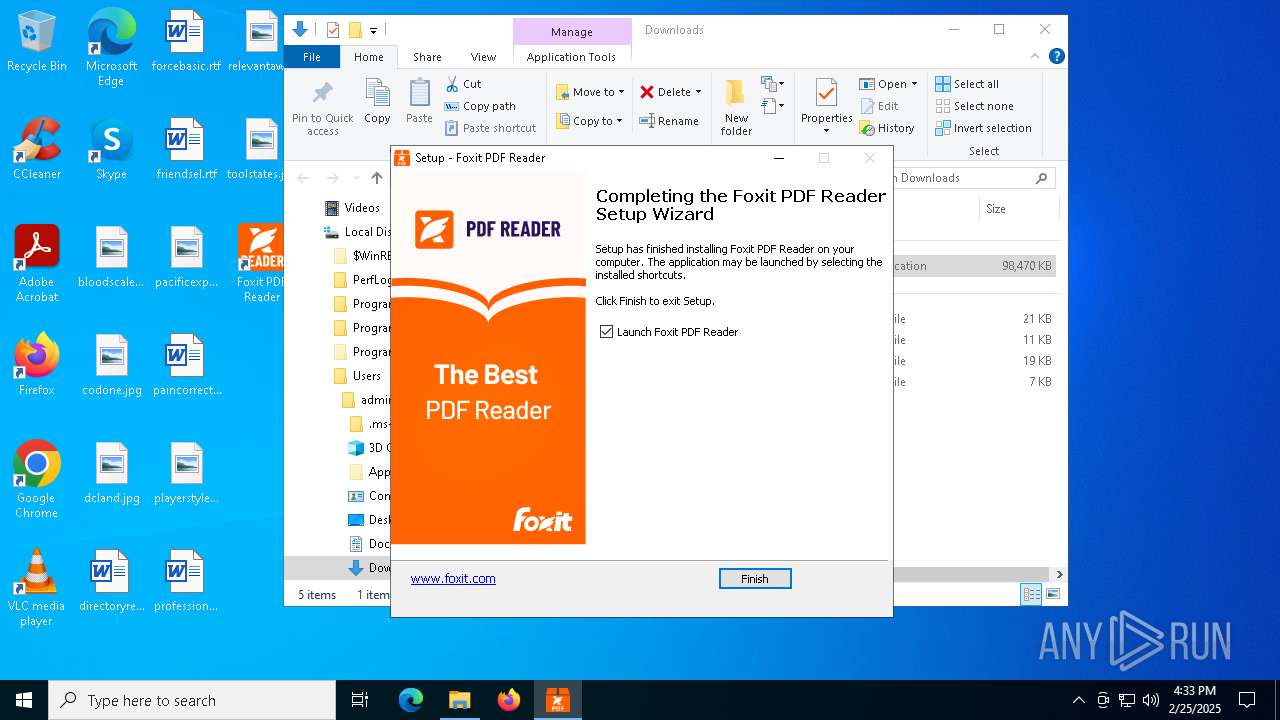Click Rename in Explorer ribbon
The width and height of the screenshot is (1280, 720).
coord(669,121)
